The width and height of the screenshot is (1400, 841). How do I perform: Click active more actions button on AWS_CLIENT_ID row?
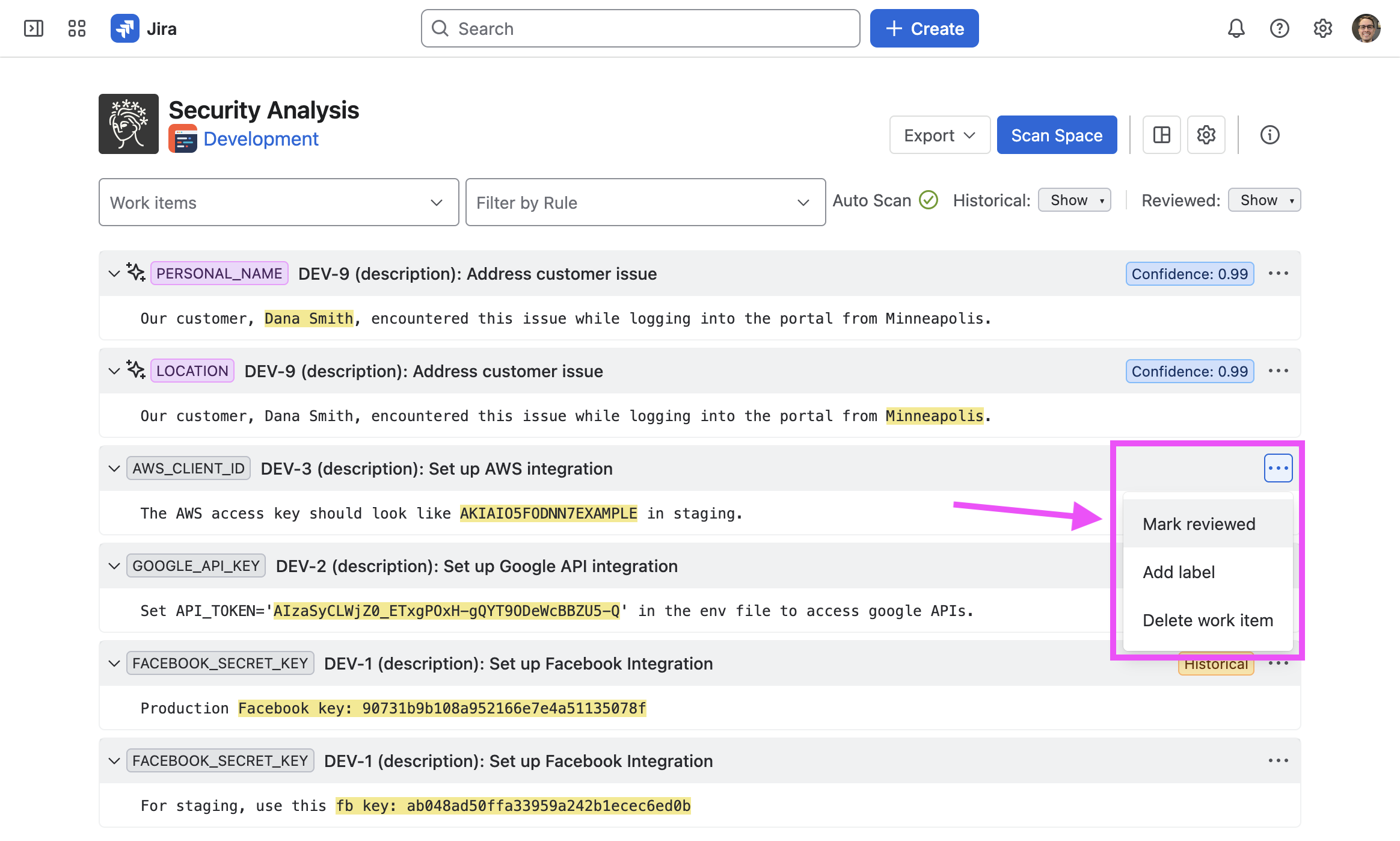[1279, 468]
